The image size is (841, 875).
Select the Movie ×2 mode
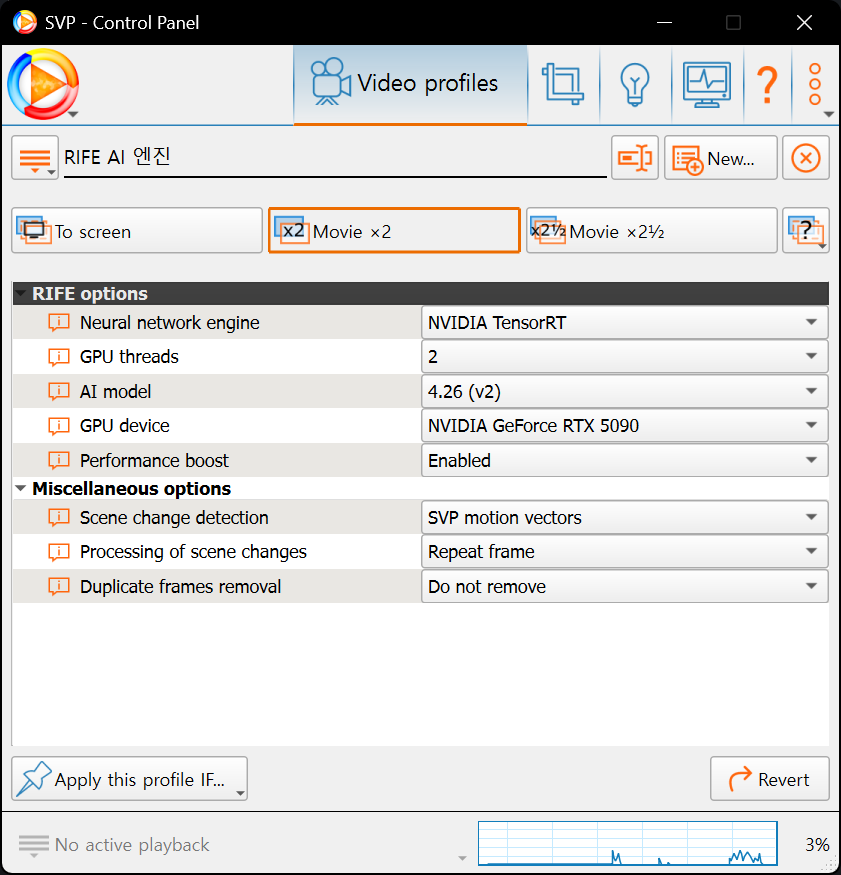coord(394,231)
